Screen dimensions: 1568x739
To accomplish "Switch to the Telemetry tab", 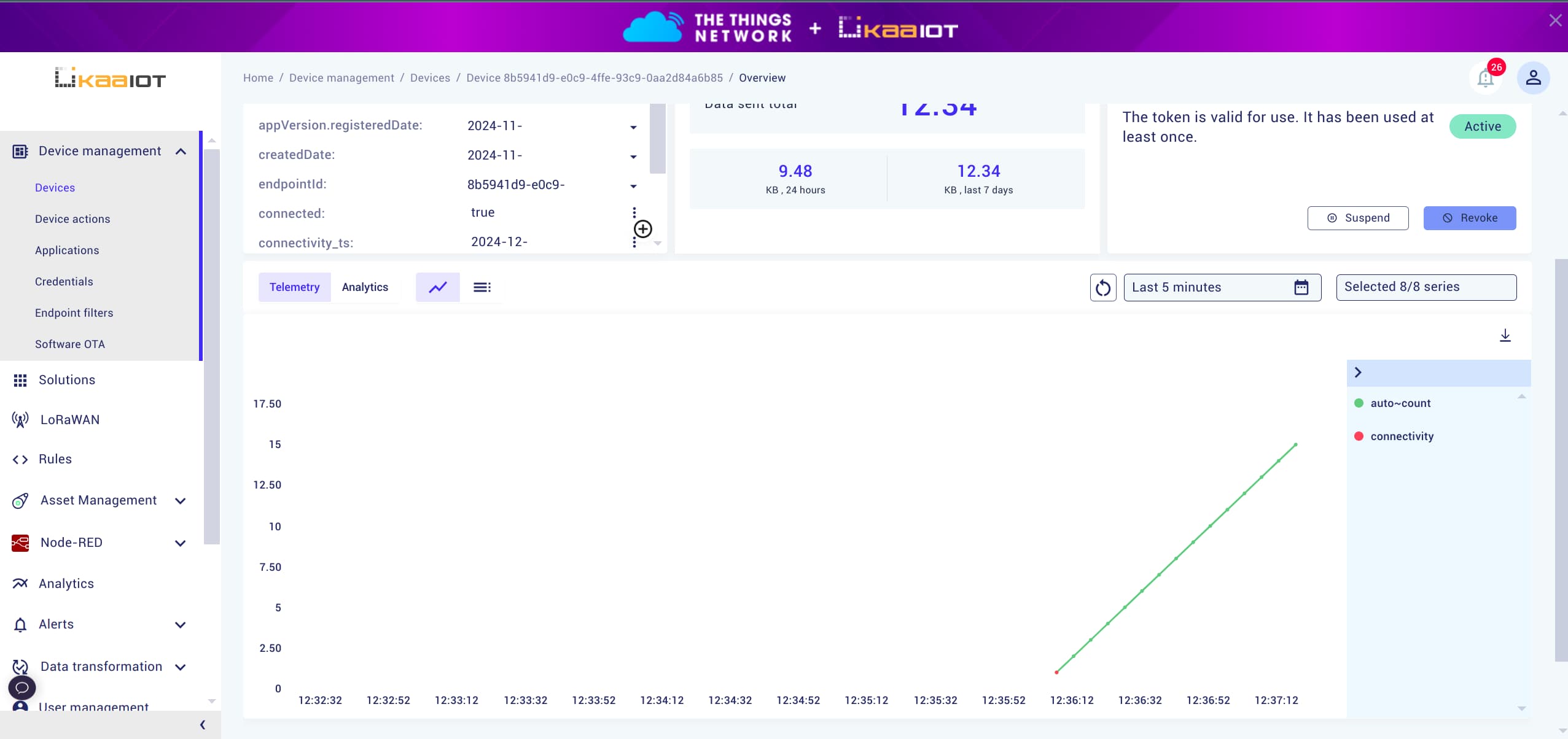I will 294,287.
